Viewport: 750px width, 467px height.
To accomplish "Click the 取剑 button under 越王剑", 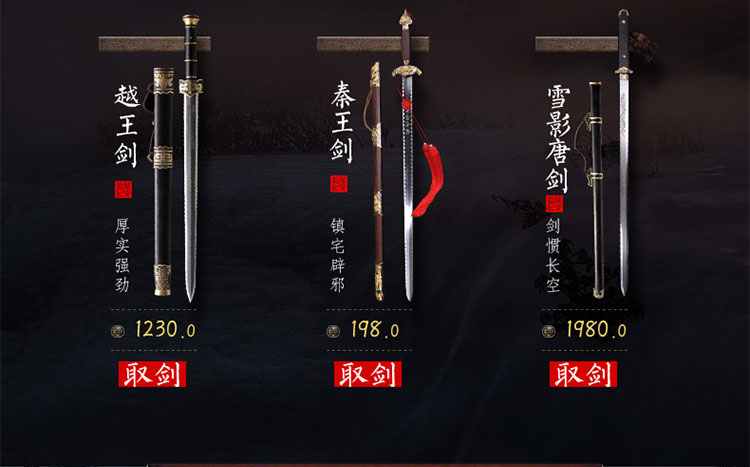I will click(x=152, y=374).
